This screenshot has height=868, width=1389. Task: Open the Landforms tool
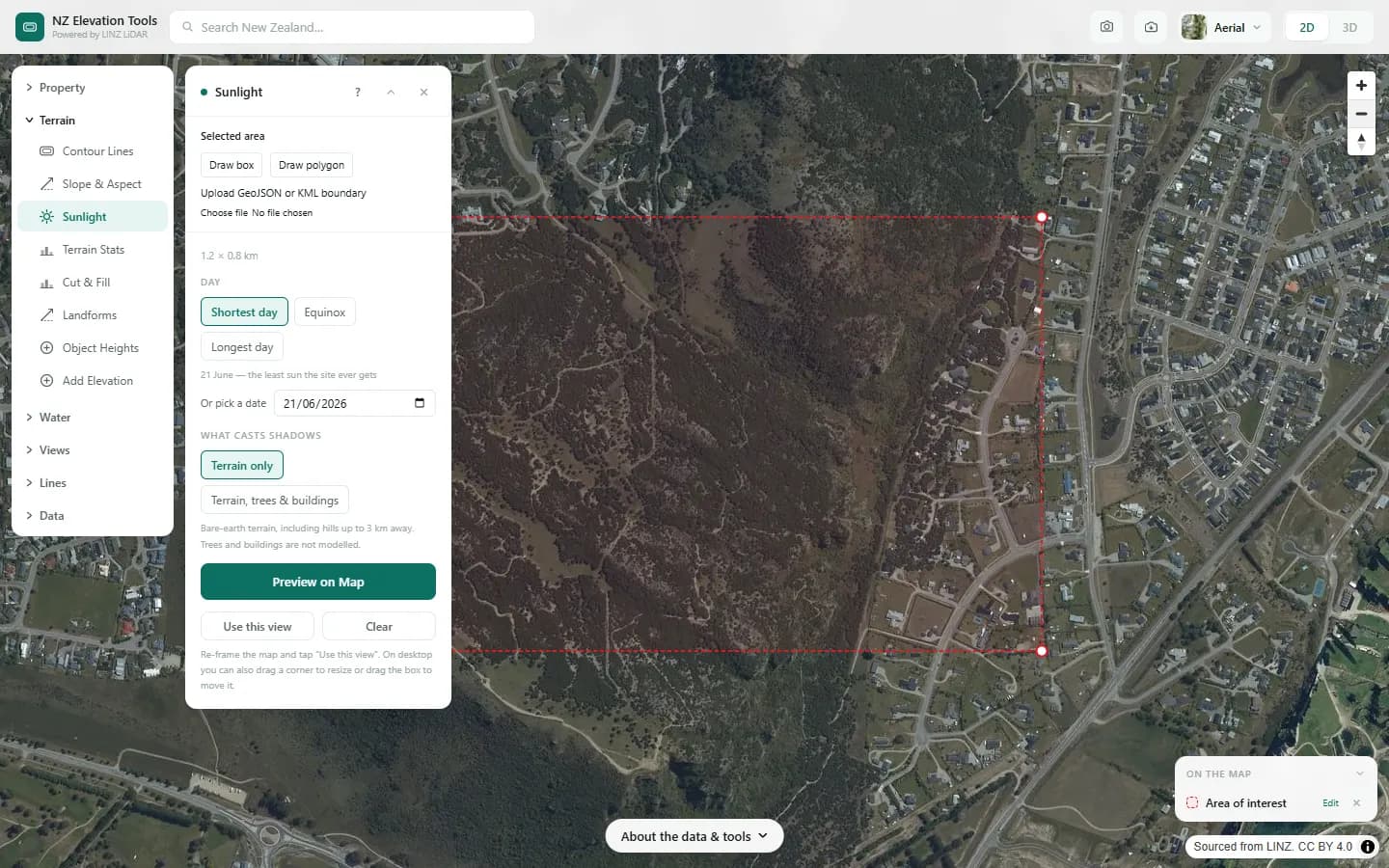coord(93,315)
